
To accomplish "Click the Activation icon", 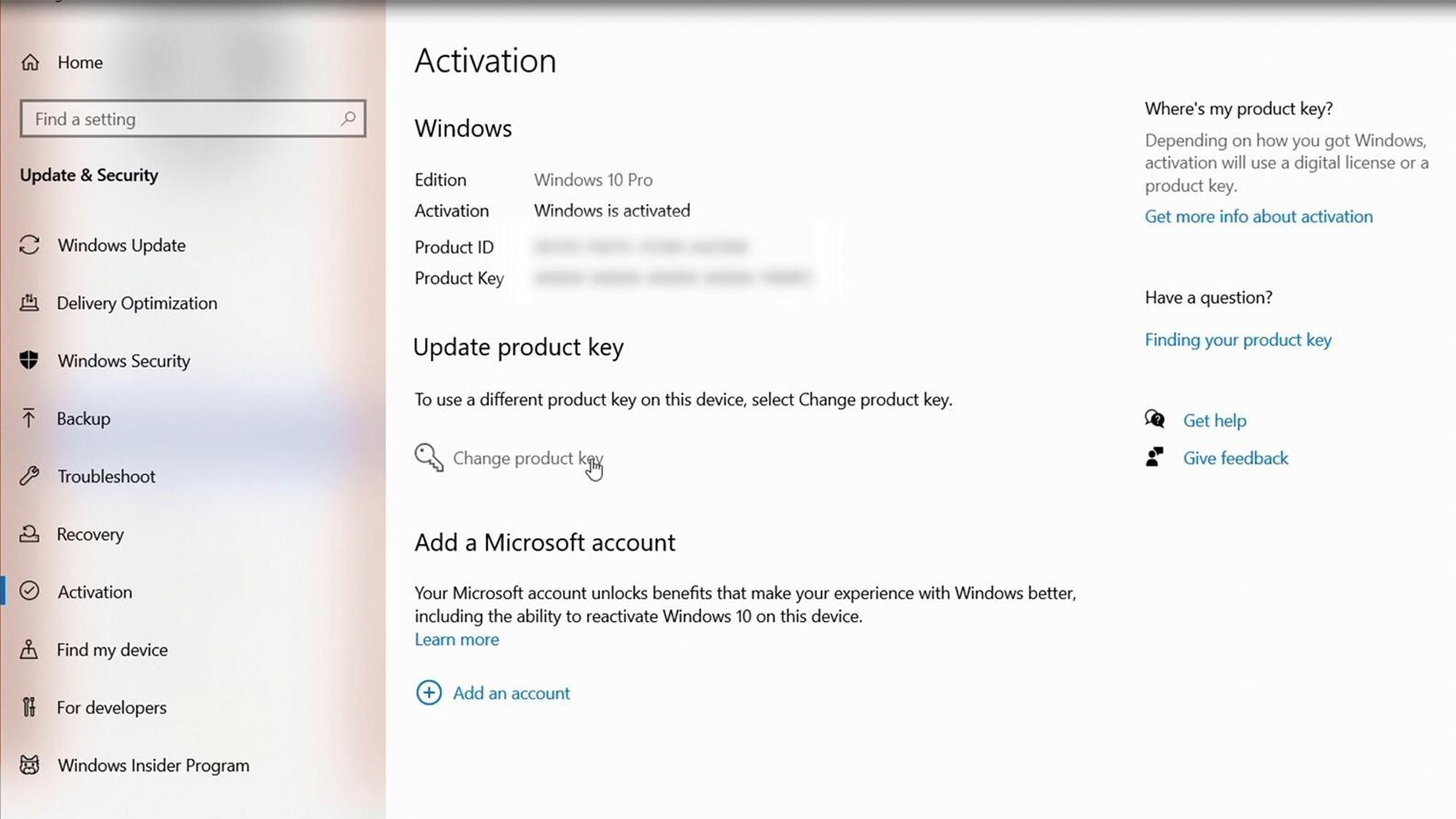I will click(x=30, y=592).
